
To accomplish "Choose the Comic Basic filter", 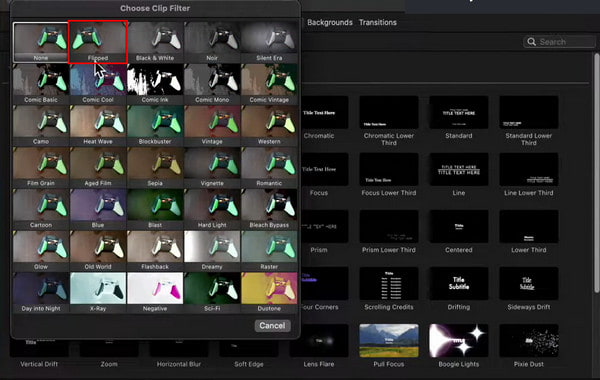I will (41, 84).
